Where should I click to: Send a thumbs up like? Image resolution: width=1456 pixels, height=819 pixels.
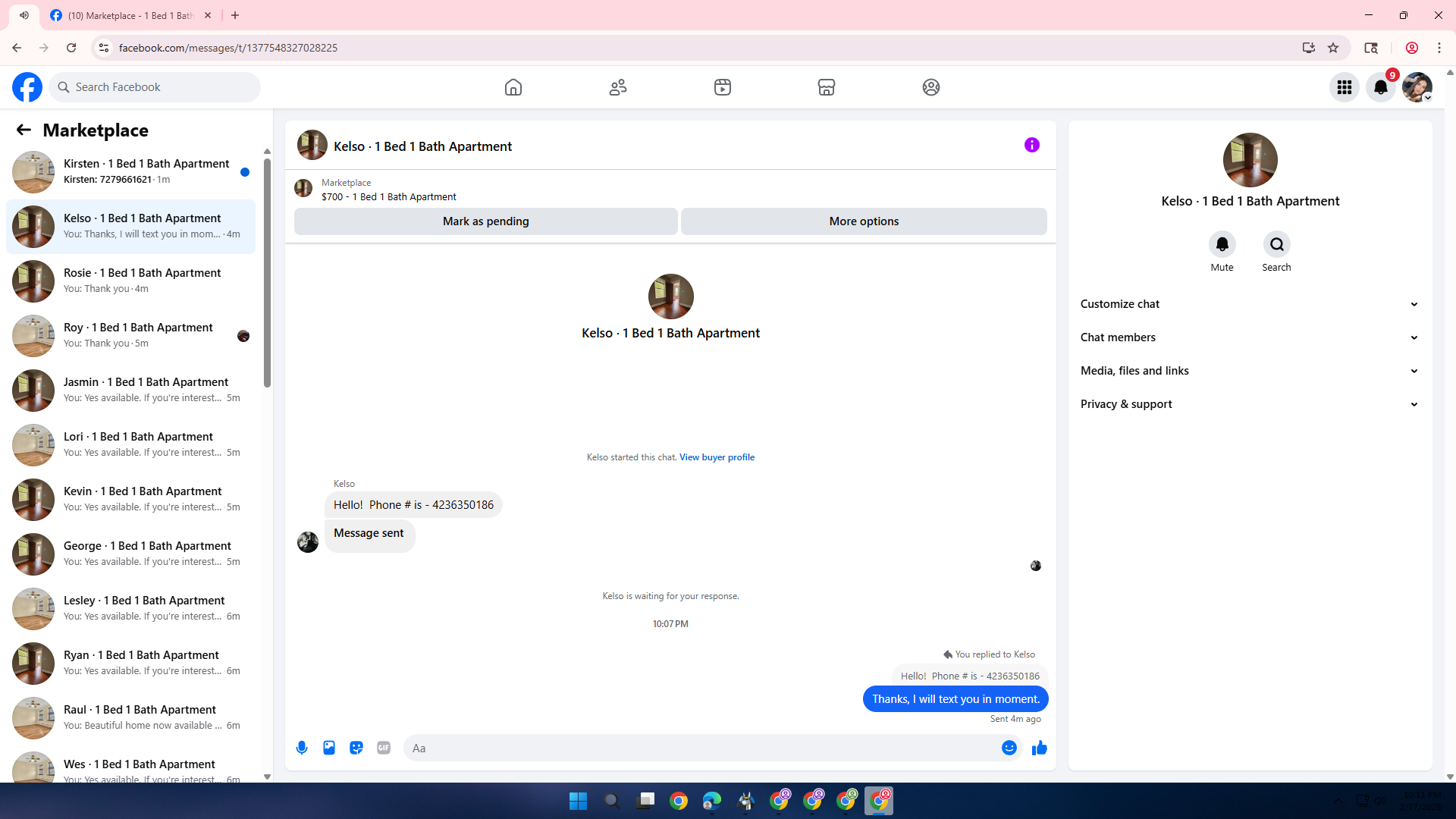coord(1039,748)
